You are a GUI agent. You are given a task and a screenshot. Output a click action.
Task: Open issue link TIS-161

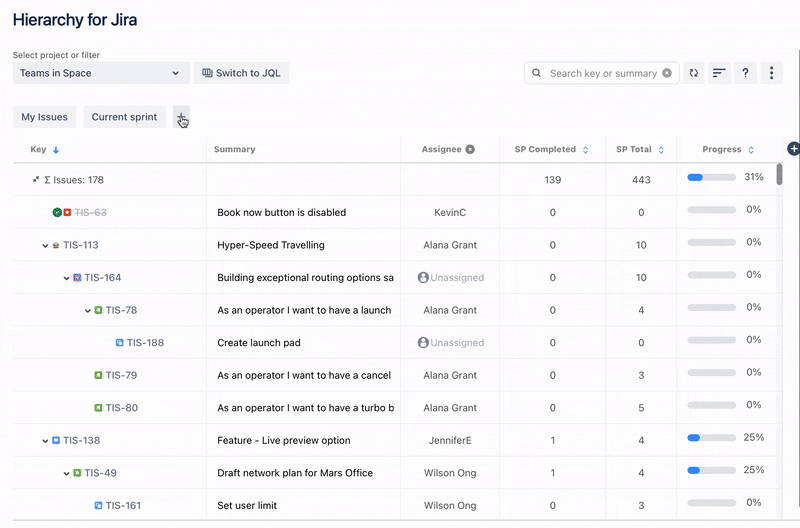coord(123,506)
